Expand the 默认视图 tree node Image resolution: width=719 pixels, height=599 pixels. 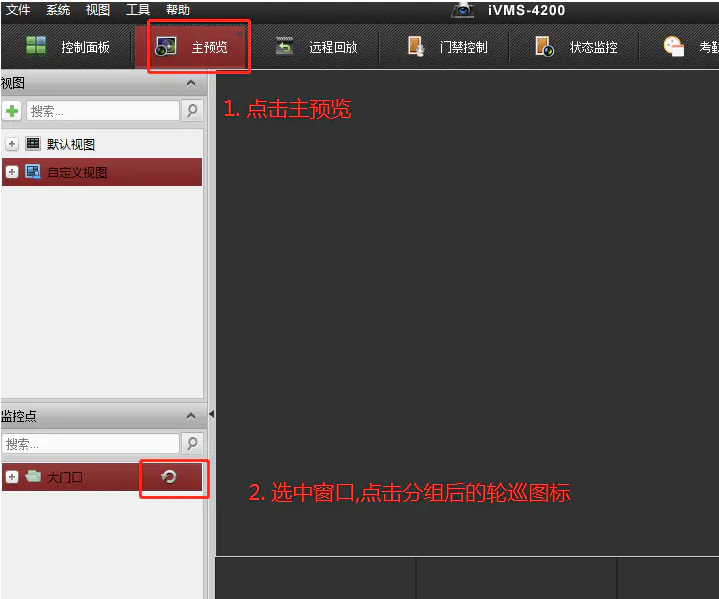click(12, 145)
